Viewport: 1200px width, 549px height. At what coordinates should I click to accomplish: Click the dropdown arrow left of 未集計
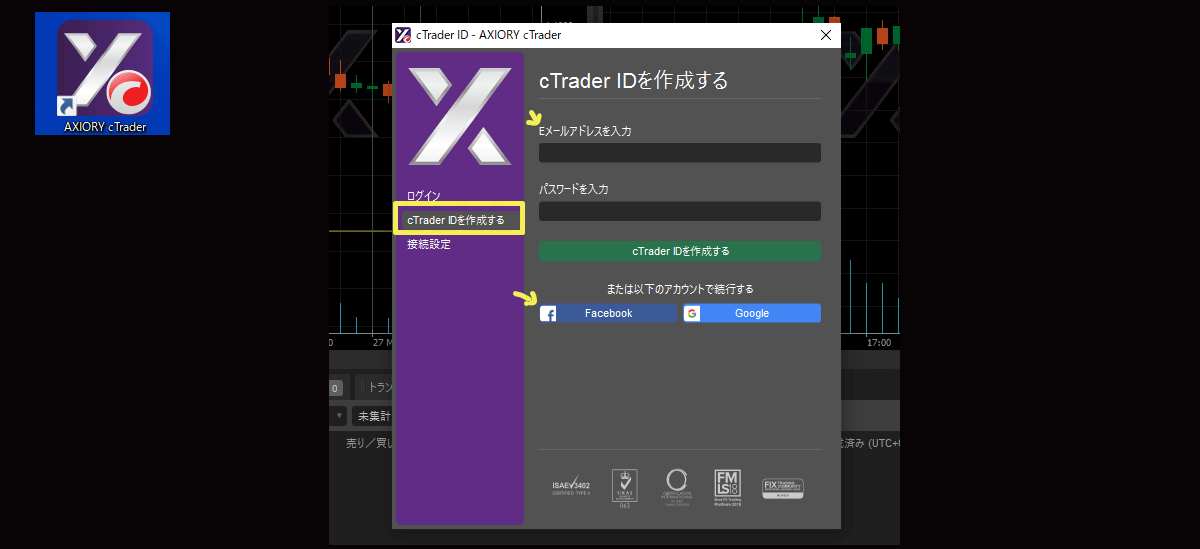[x=339, y=416]
